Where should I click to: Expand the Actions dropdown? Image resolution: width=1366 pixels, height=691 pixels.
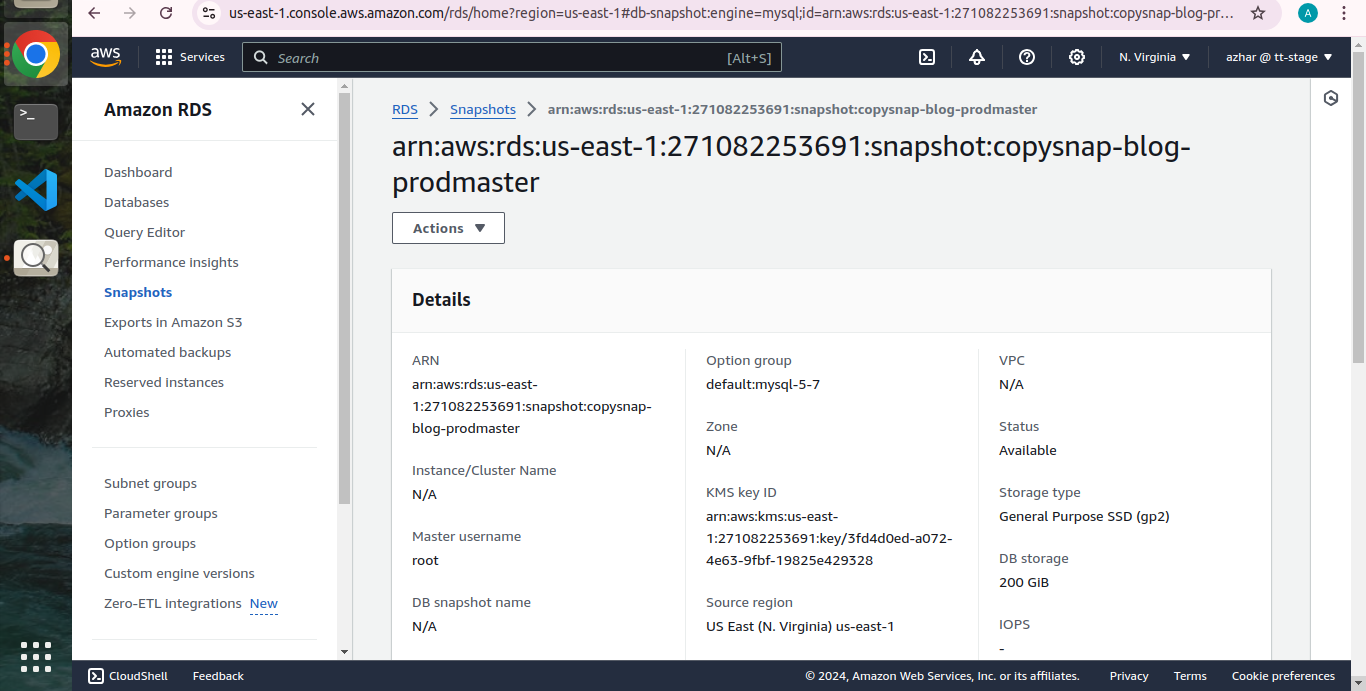(x=448, y=228)
